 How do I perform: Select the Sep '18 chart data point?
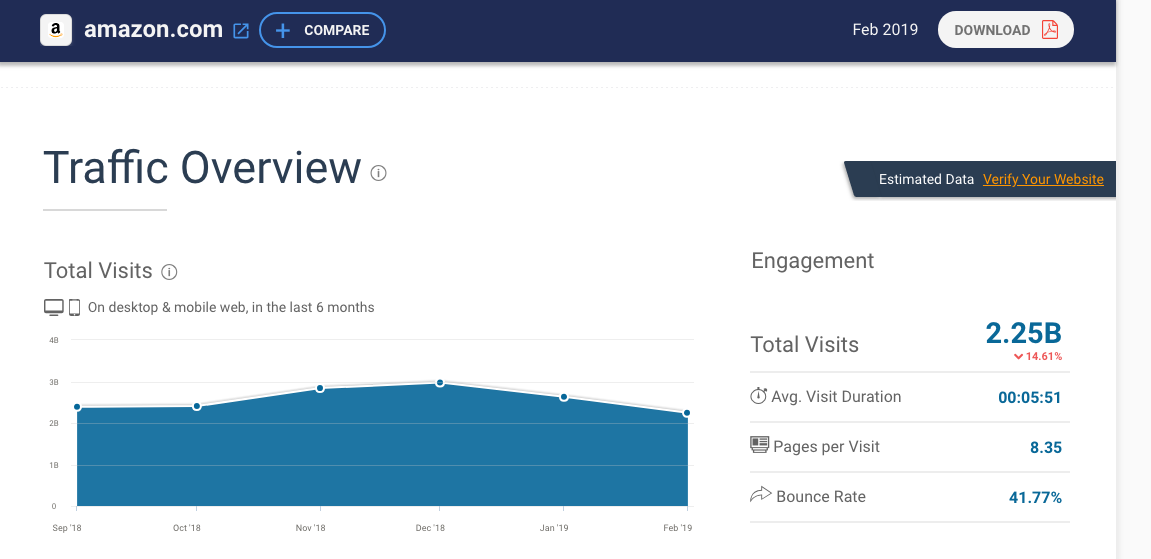(76, 407)
